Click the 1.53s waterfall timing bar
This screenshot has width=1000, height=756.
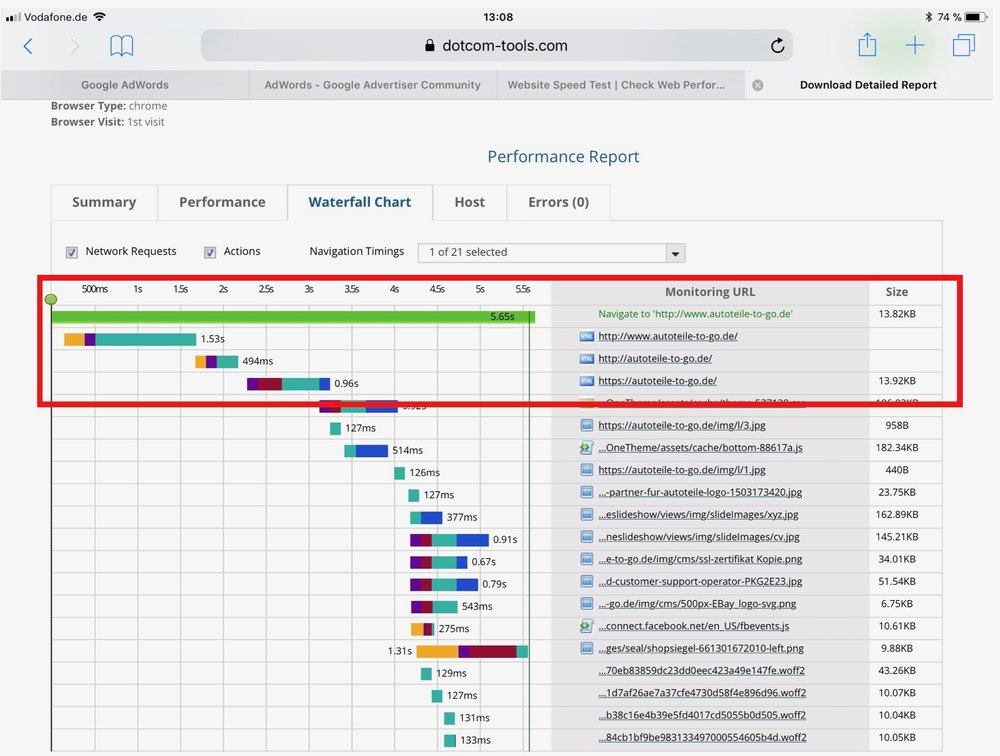[x=130, y=339]
